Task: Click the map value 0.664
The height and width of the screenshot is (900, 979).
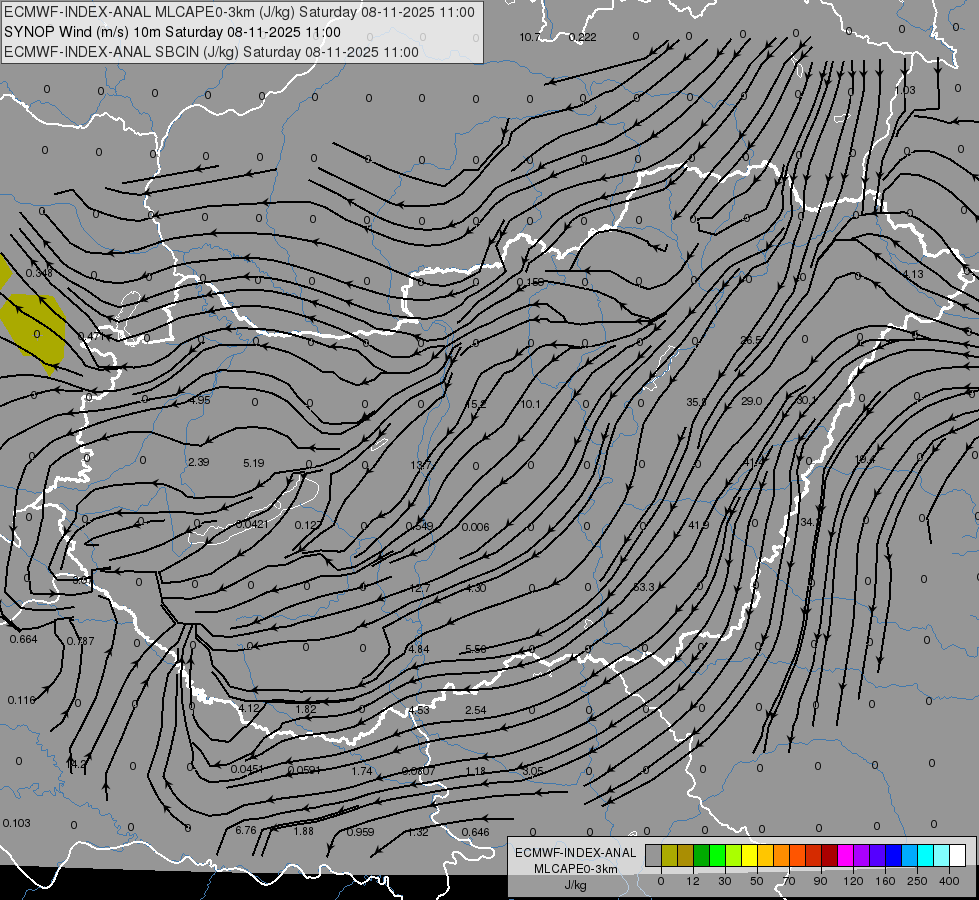Action: (x=24, y=639)
